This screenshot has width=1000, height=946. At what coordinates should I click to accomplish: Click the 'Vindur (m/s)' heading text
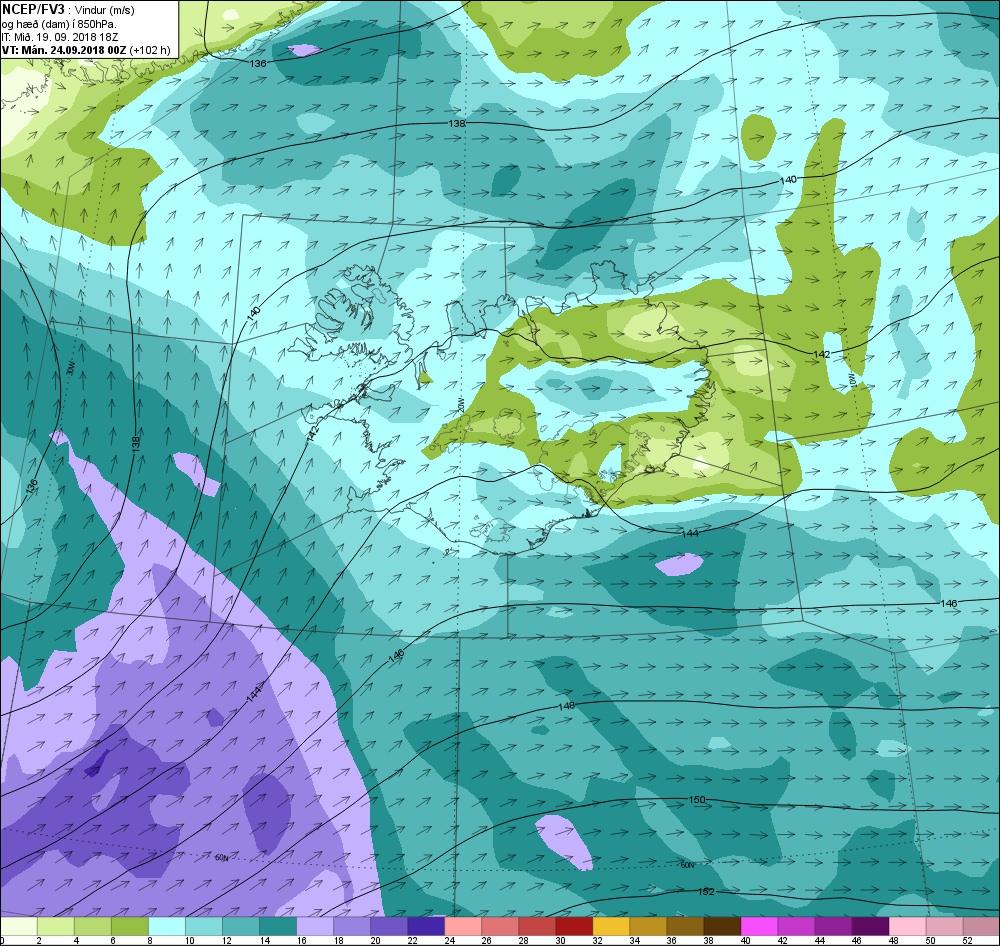point(105,10)
